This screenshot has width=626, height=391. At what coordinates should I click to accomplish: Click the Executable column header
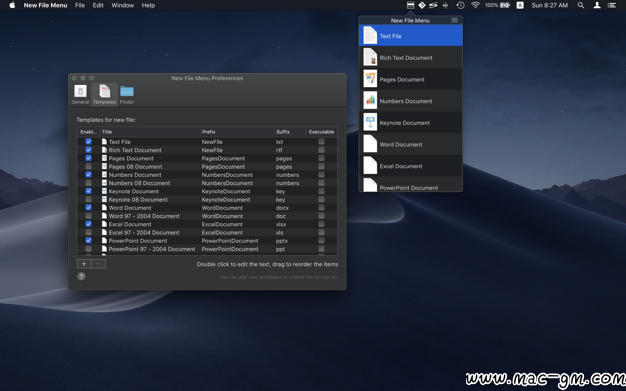click(x=321, y=131)
